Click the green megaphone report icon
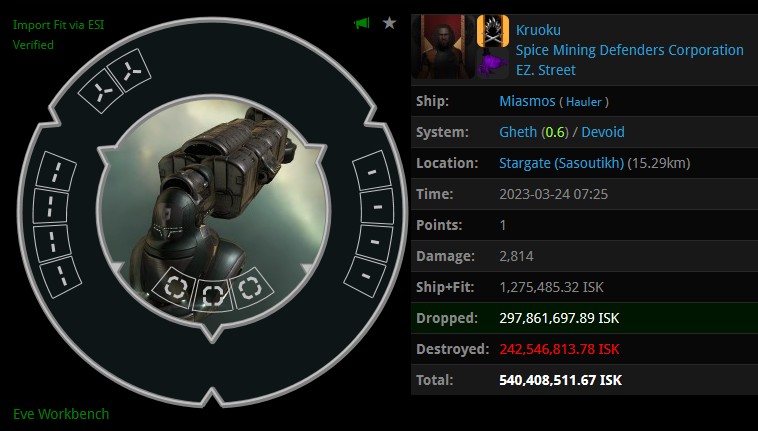758x431 pixels. tap(362, 23)
